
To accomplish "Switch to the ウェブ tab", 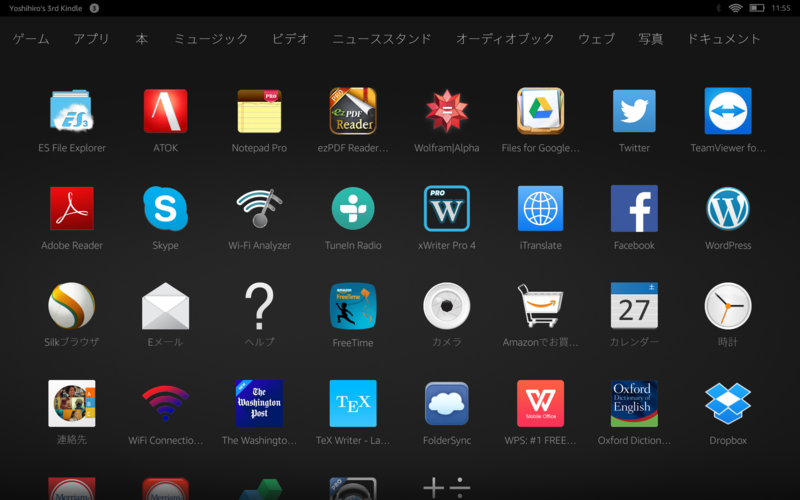I will pyautogui.click(x=596, y=39).
